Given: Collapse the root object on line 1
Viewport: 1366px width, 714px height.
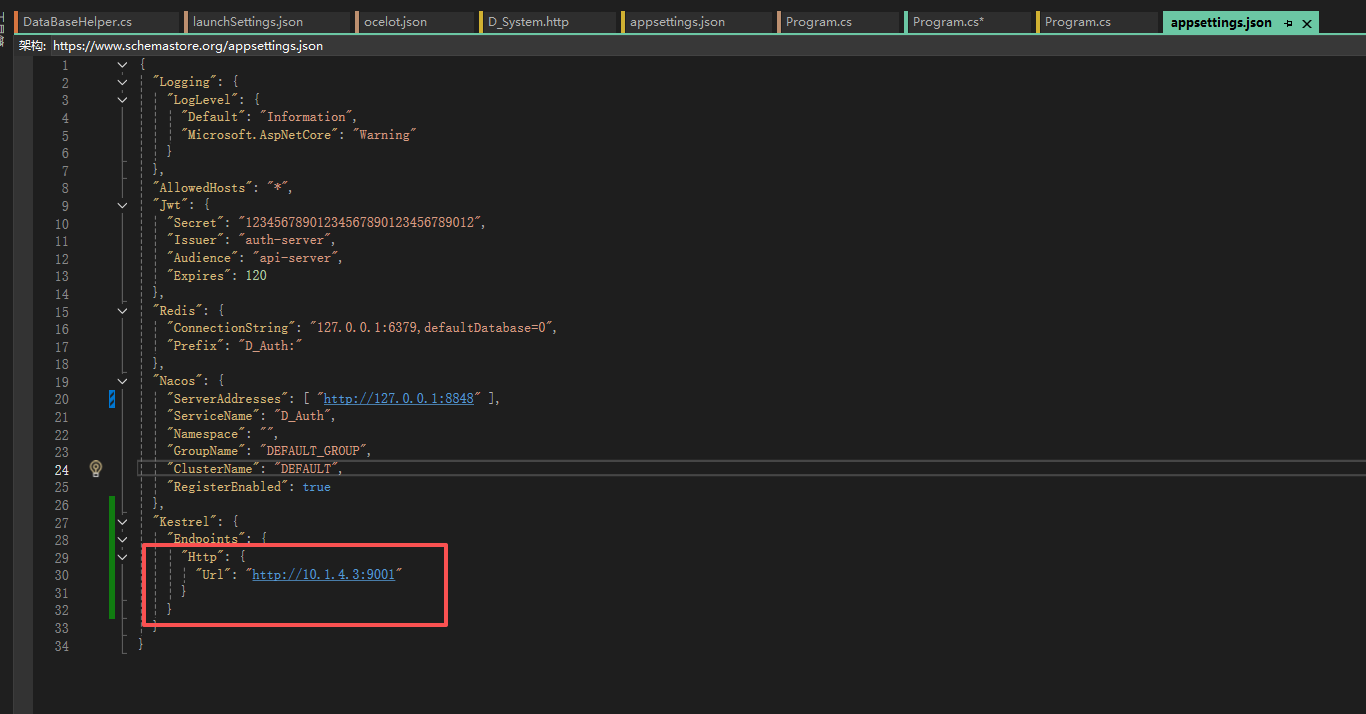Looking at the screenshot, I should (x=122, y=65).
